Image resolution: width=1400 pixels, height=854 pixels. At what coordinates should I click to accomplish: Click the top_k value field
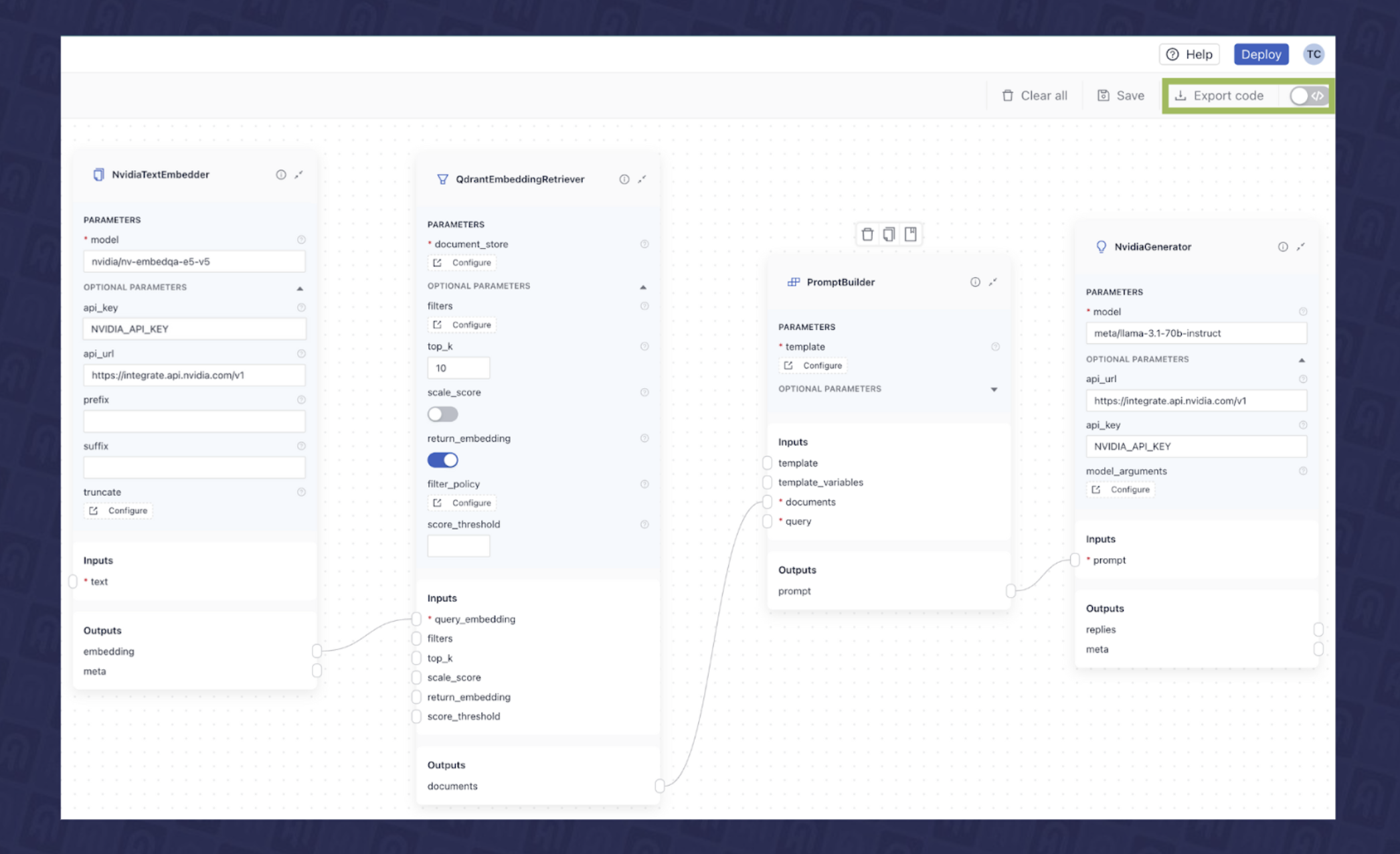(458, 368)
